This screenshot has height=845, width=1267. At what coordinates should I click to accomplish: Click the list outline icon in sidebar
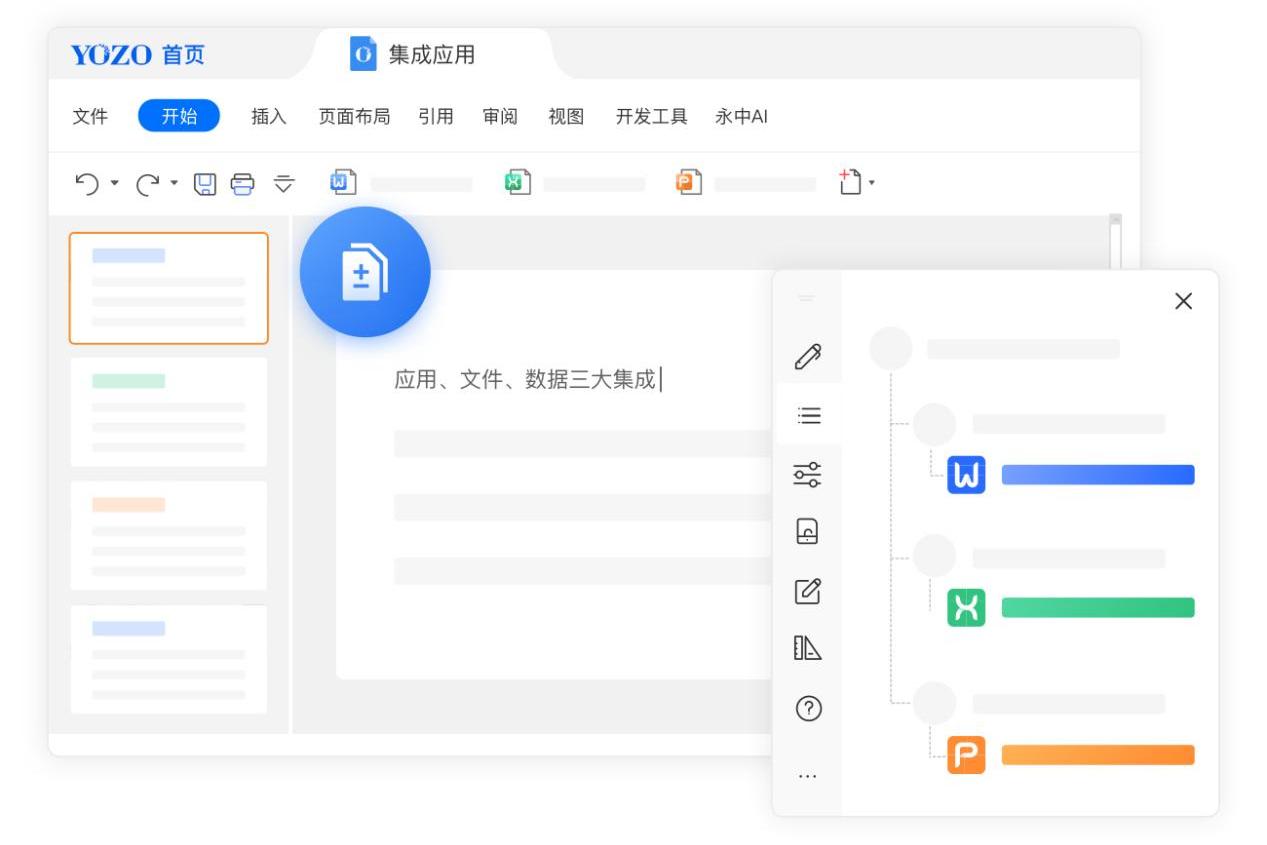(x=808, y=414)
